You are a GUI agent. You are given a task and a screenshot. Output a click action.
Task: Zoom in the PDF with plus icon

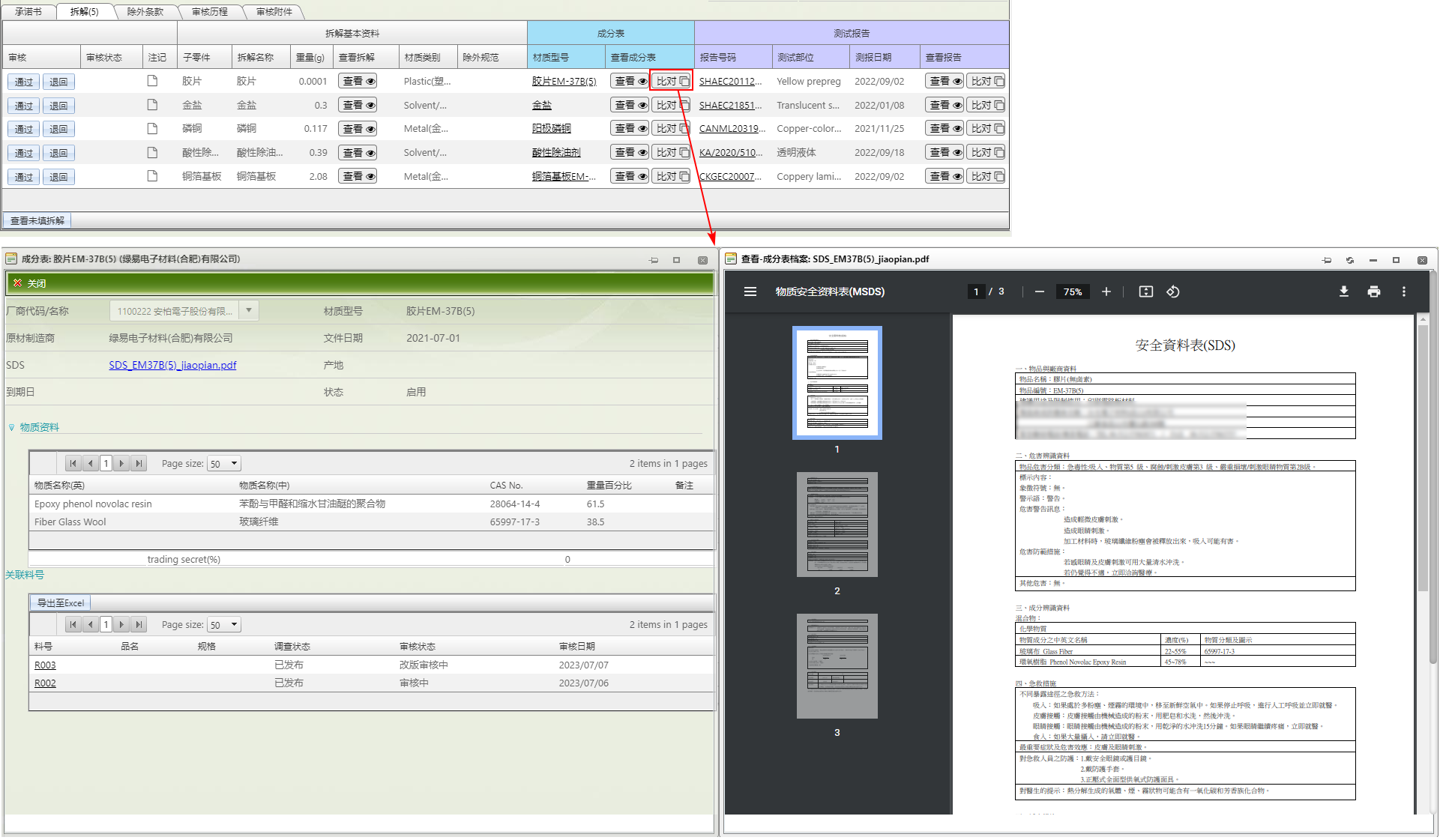point(1106,291)
